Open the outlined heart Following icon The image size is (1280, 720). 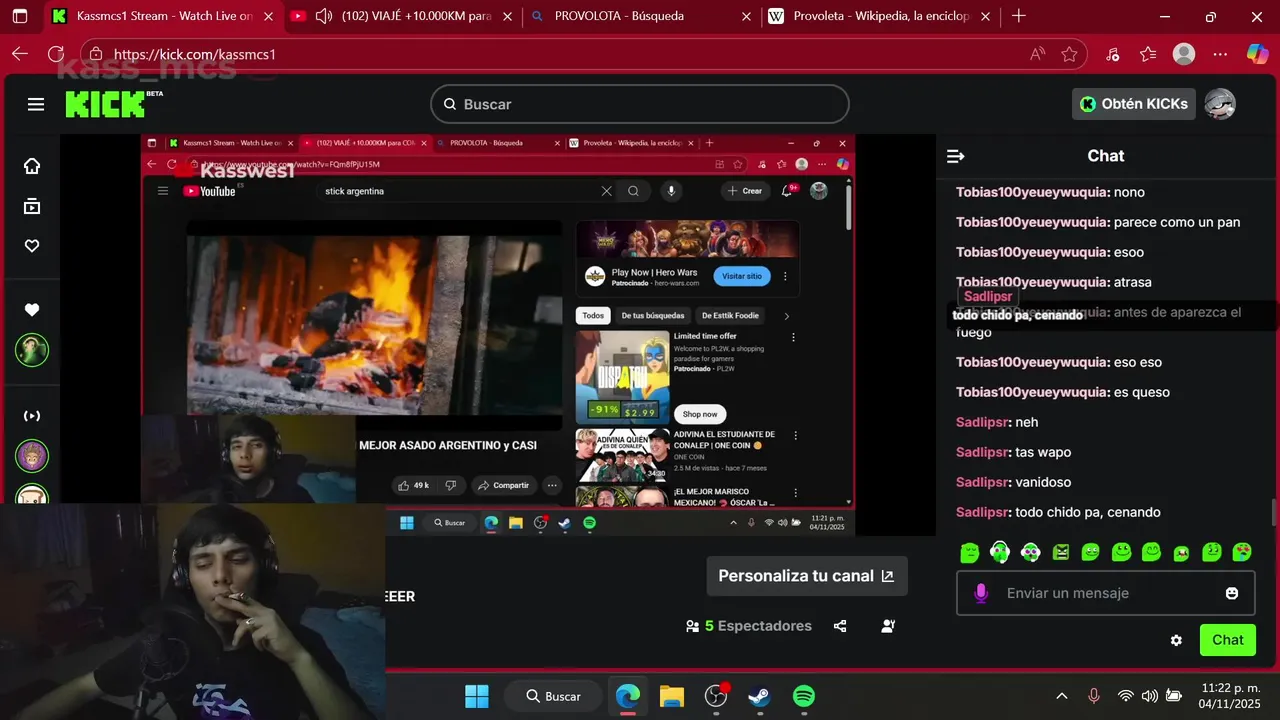[32, 246]
